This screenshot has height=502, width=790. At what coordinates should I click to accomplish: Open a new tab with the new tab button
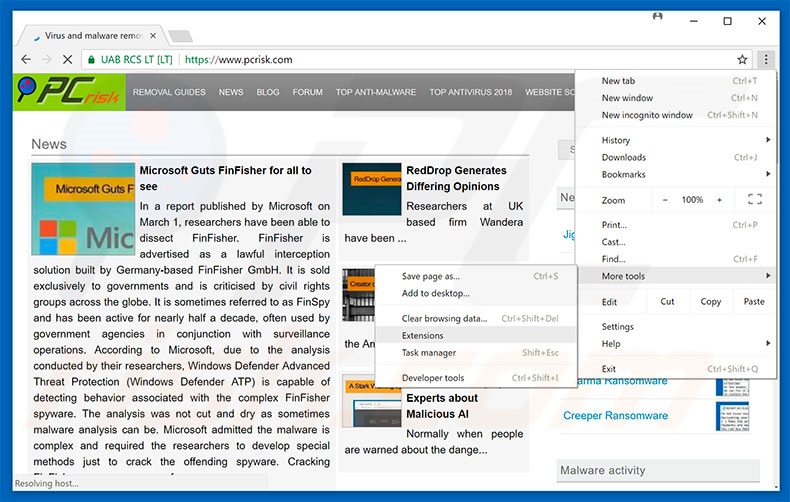[180, 36]
